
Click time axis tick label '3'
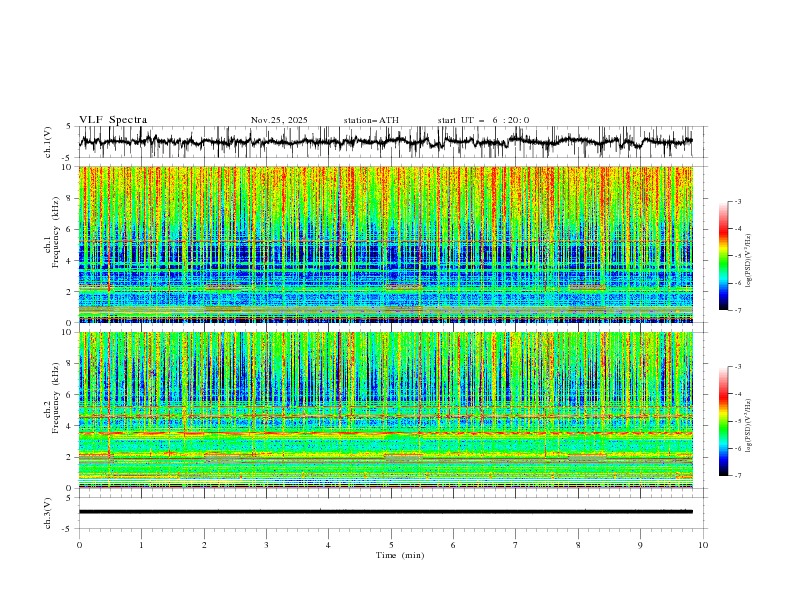[266, 545]
